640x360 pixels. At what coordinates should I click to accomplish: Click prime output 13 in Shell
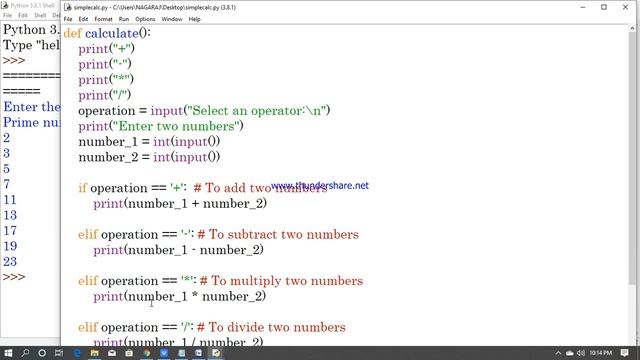click(x=10, y=215)
